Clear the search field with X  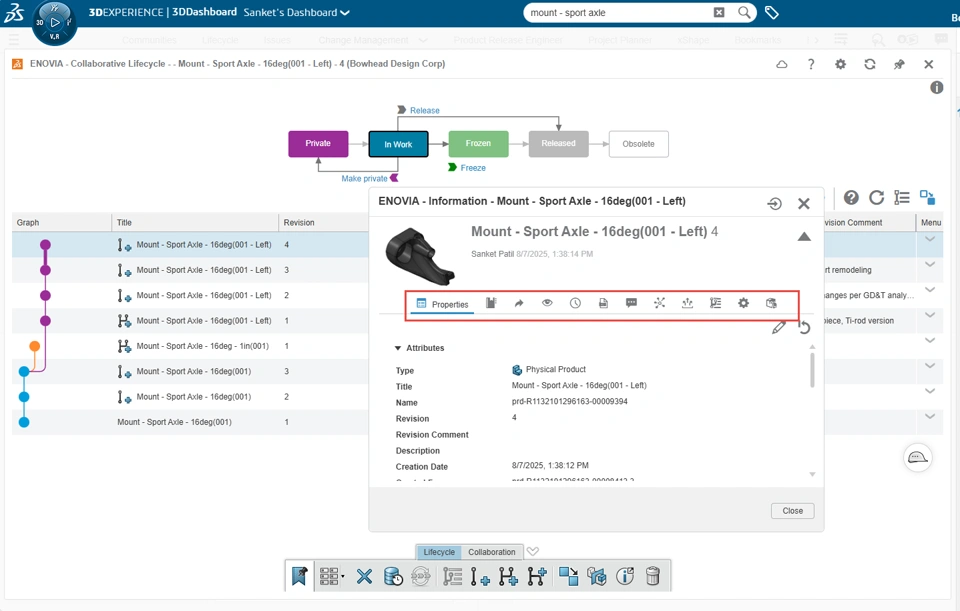719,12
